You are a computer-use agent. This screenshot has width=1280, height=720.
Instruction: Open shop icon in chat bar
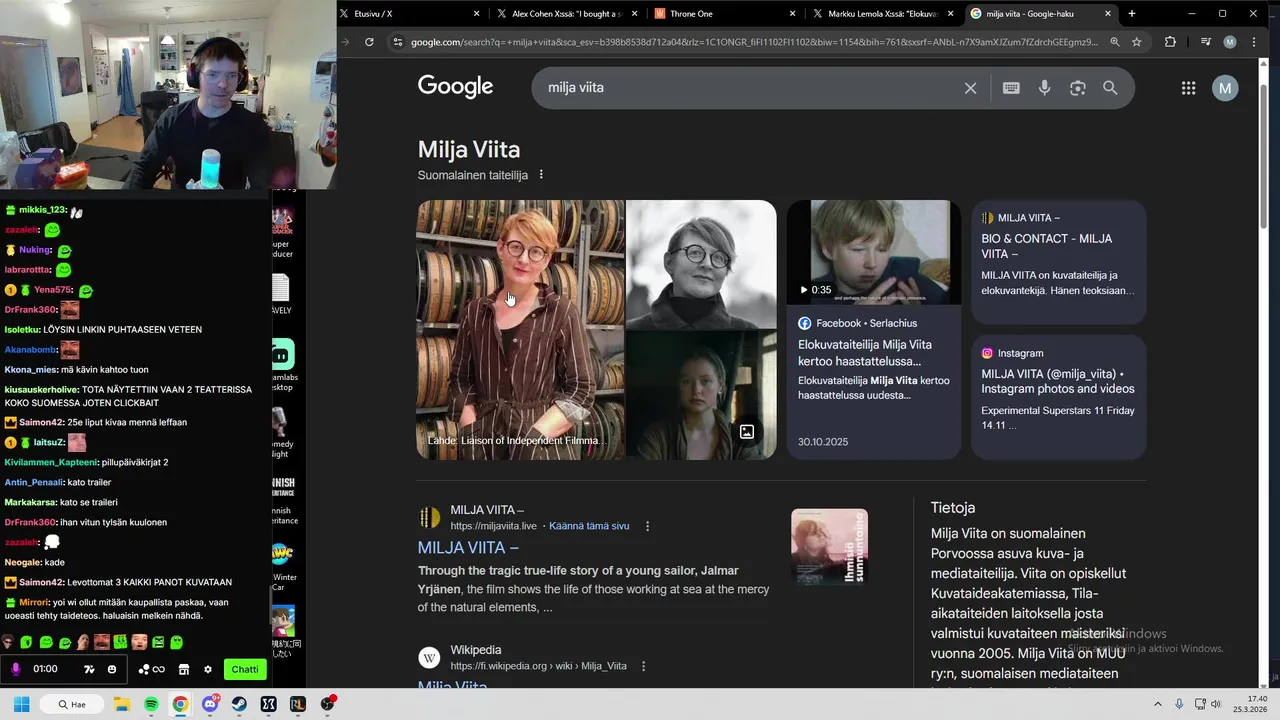pyautogui.click(x=184, y=669)
